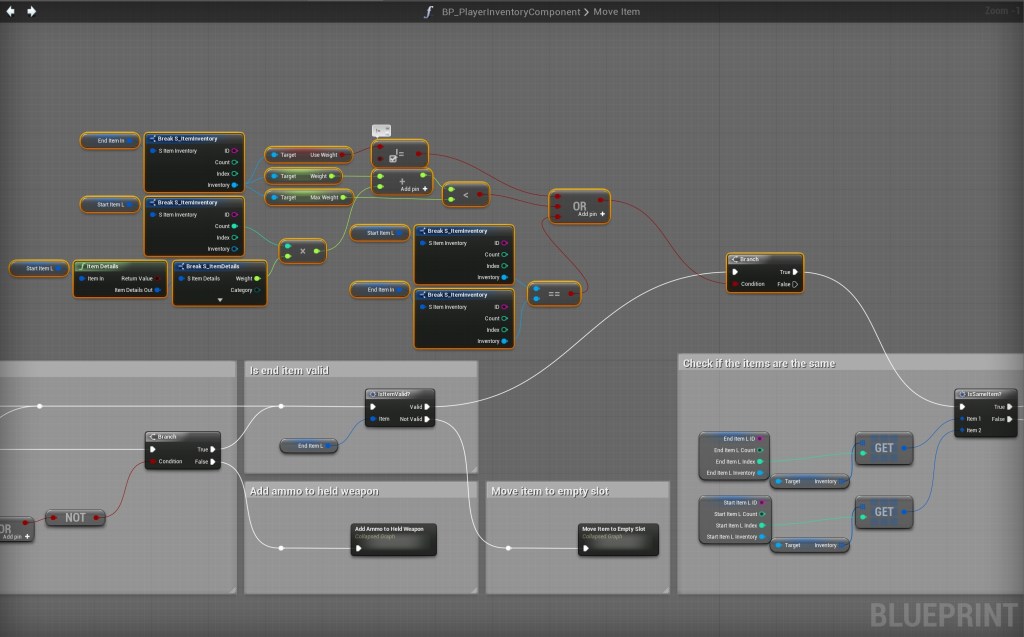Select the NOT boolean node
The height and width of the screenshot is (637, 1024).
click(x=75, y=518)
